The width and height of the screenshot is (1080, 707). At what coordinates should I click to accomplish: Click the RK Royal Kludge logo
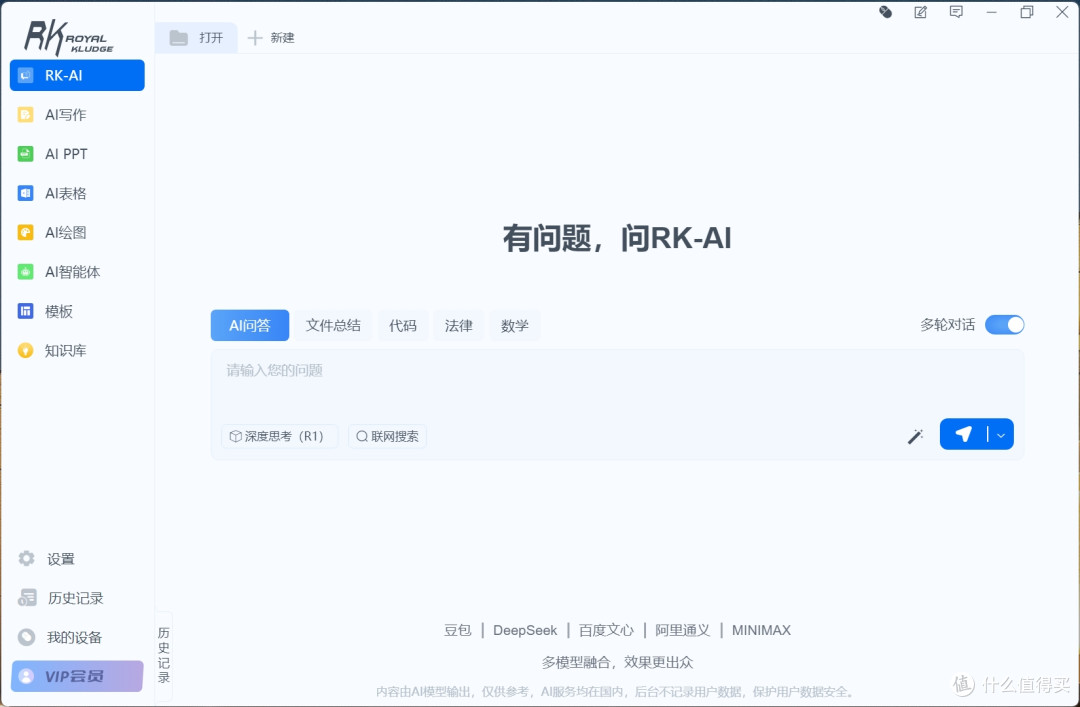point(69,37)
